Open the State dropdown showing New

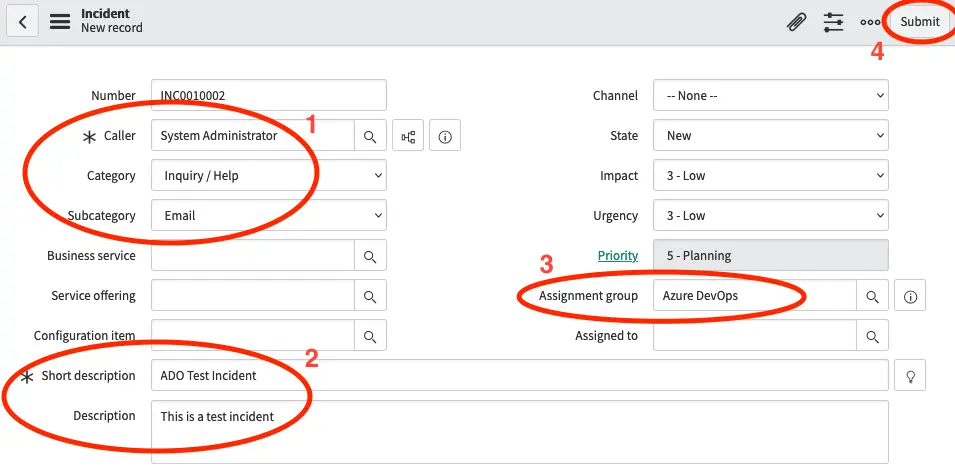click(x=770, y=136)
